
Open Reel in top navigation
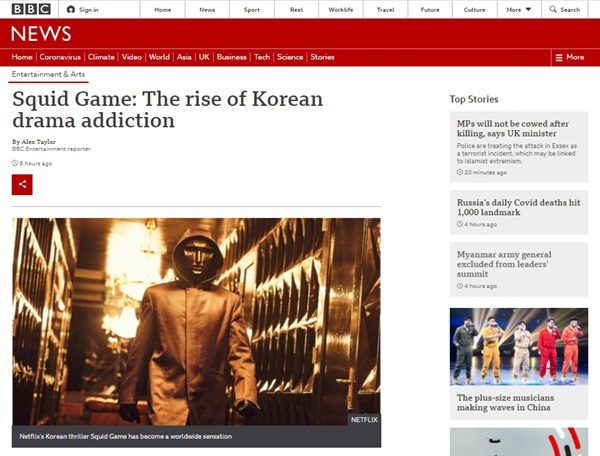point(297,10)
